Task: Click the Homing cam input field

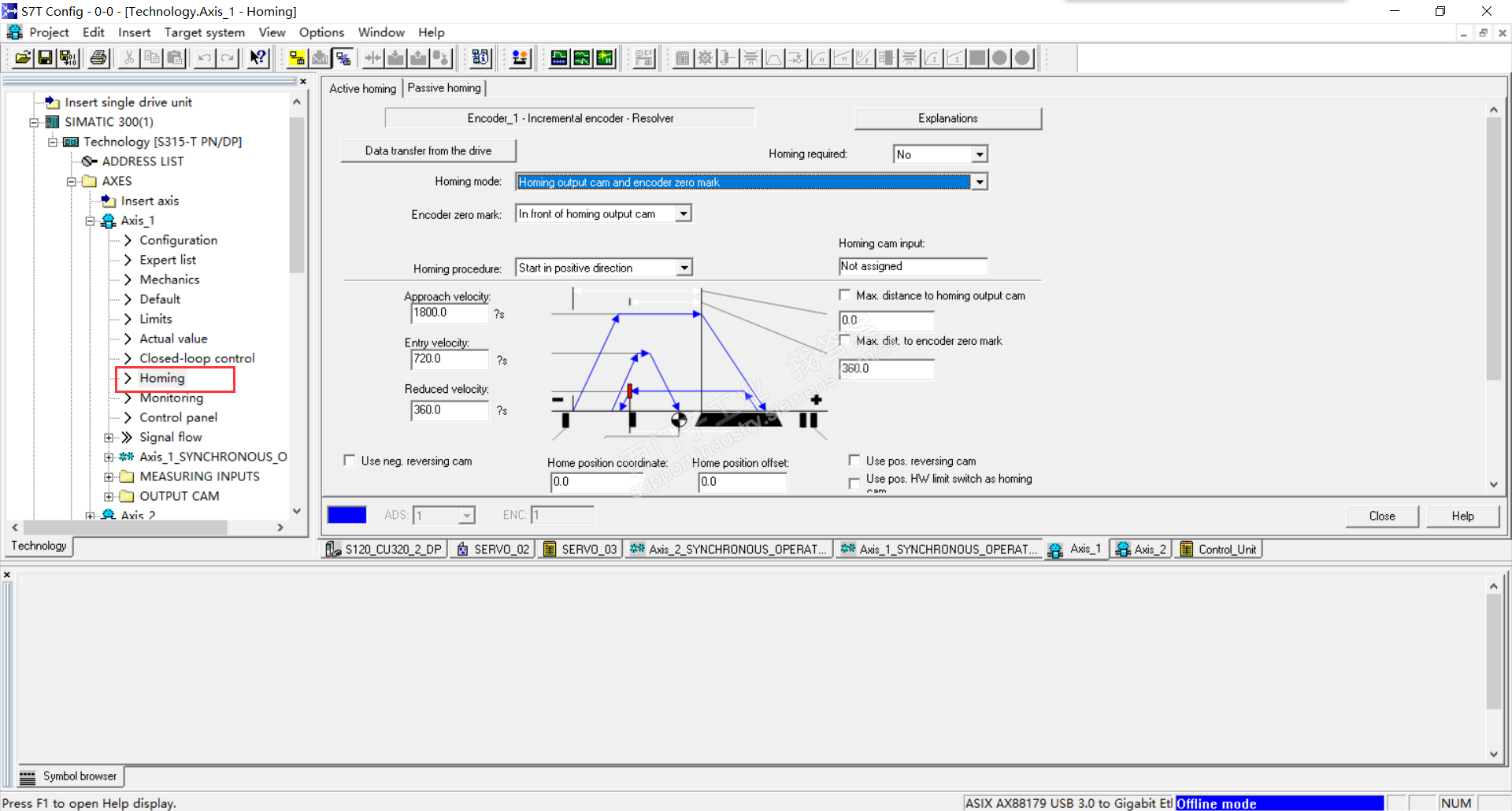Action: coord(913,266)
